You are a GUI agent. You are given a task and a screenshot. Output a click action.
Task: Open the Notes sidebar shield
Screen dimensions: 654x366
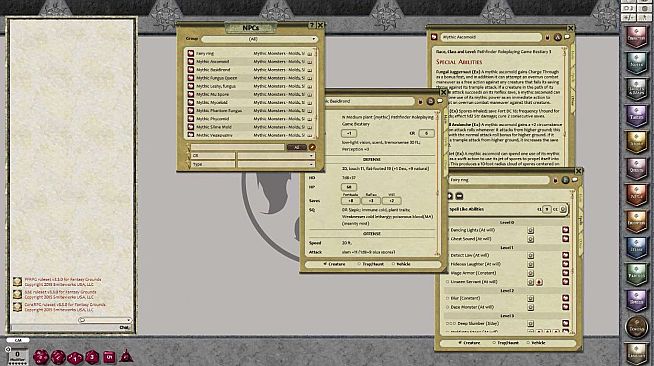pos(636,63)
